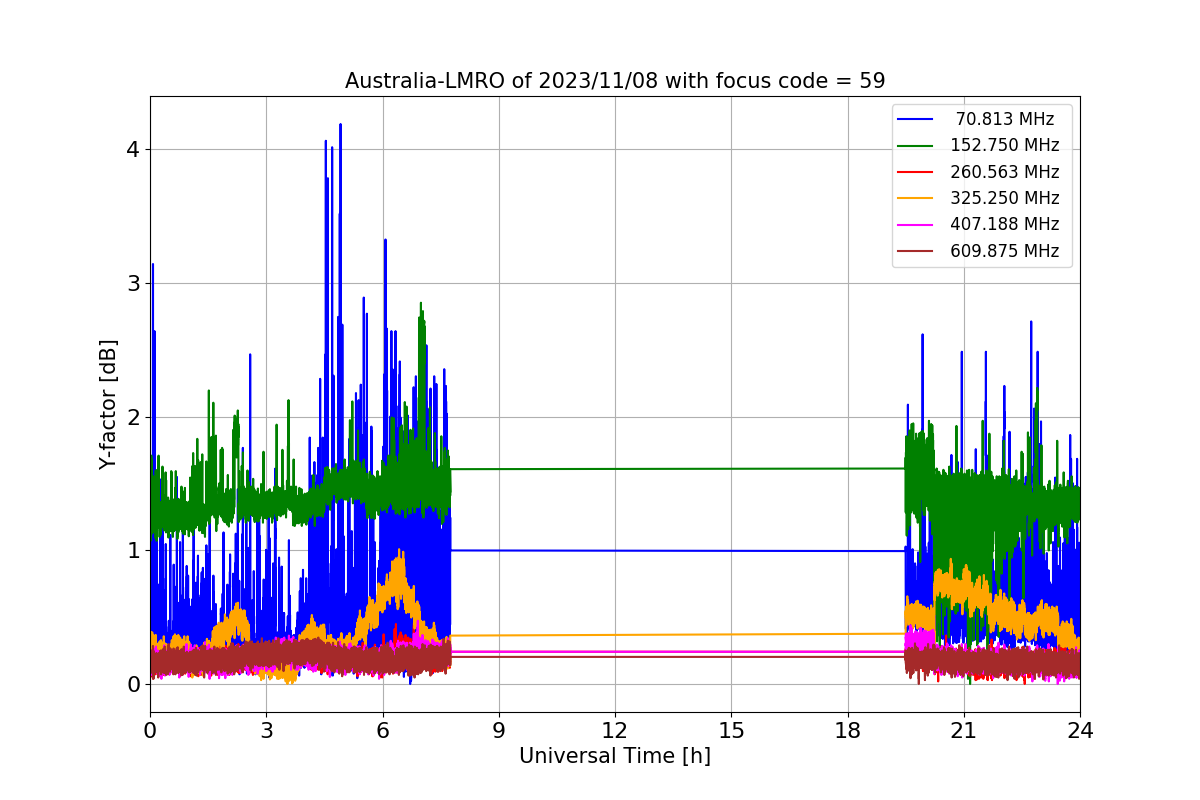Select the 260.563 MHz legend label

(x=1005, y=172)
